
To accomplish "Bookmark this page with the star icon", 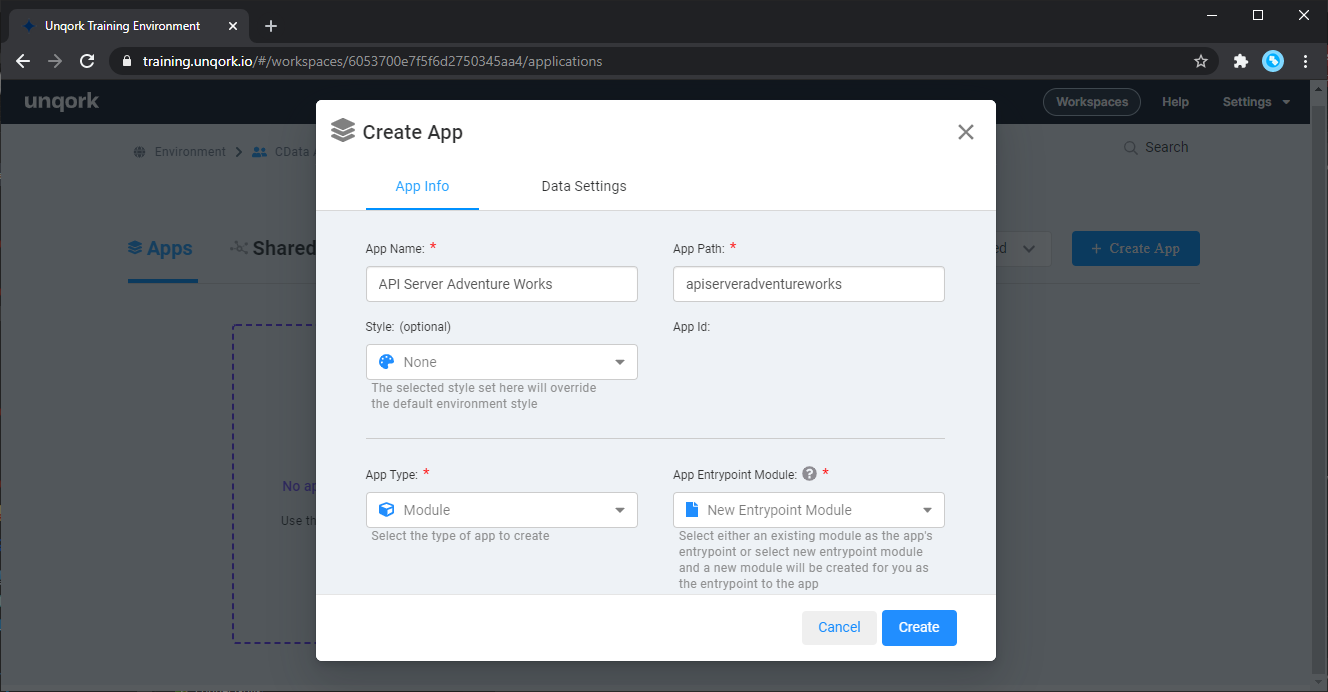I will coord(1201,61).
